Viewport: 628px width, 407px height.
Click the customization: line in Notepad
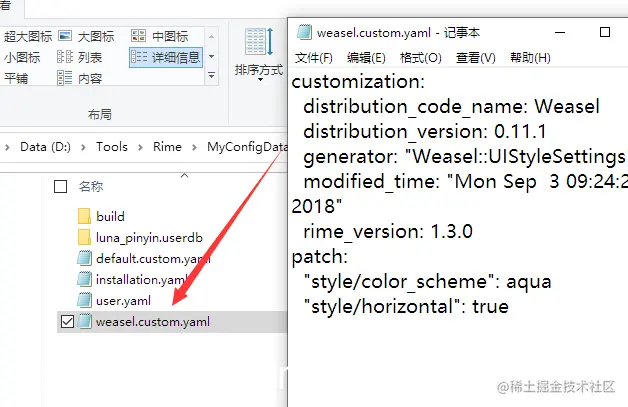coord(358,82)
